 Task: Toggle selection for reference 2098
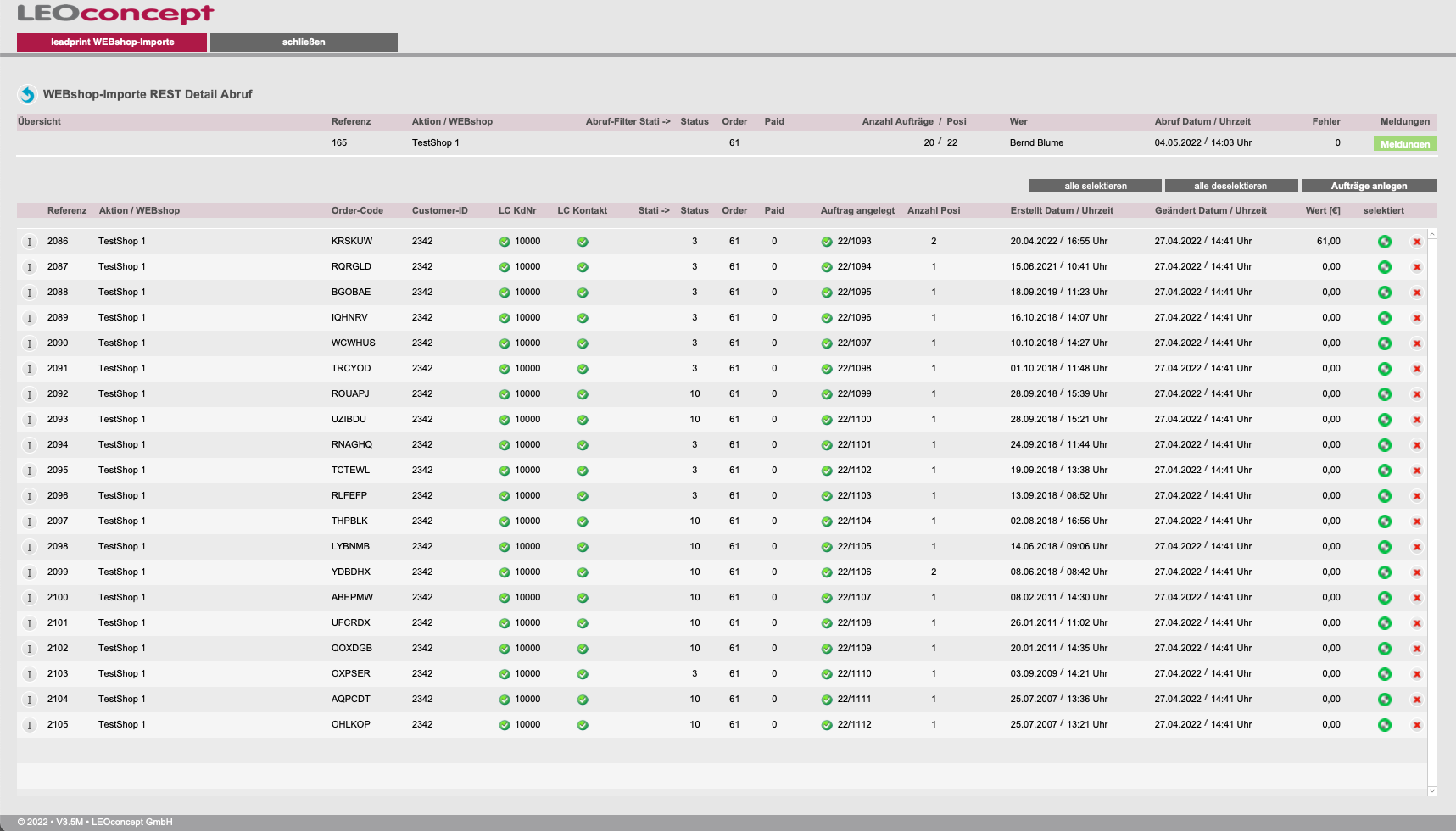(1385, 547)
